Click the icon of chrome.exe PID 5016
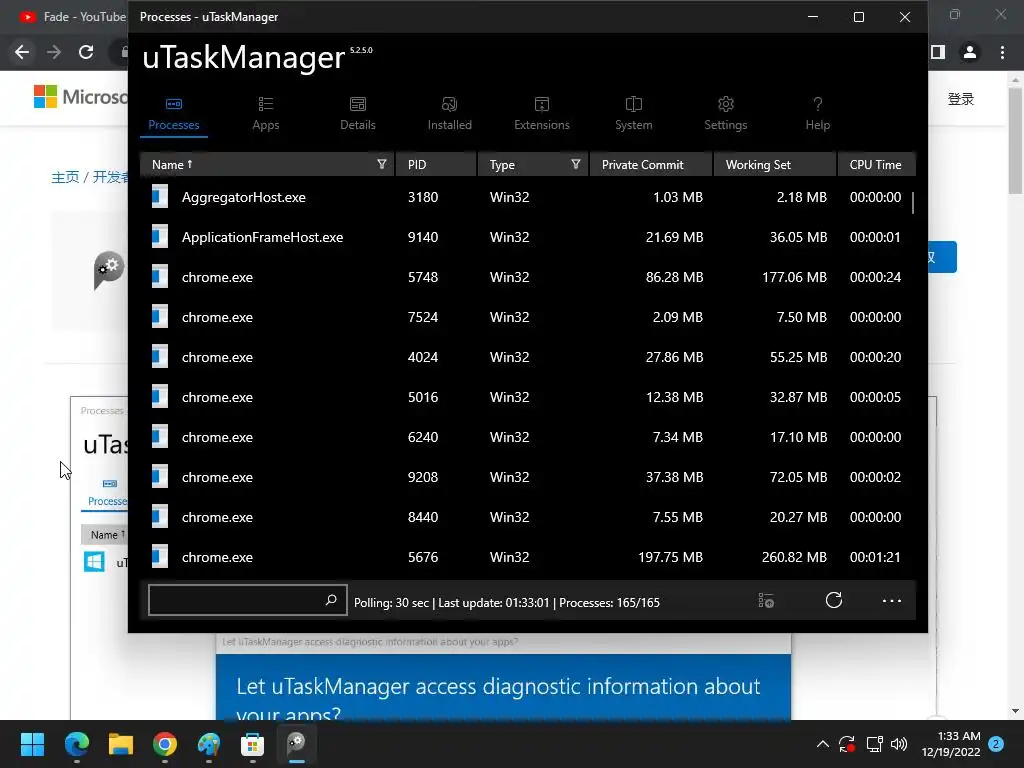This screenshot has height=768, width=1024. 159,396
